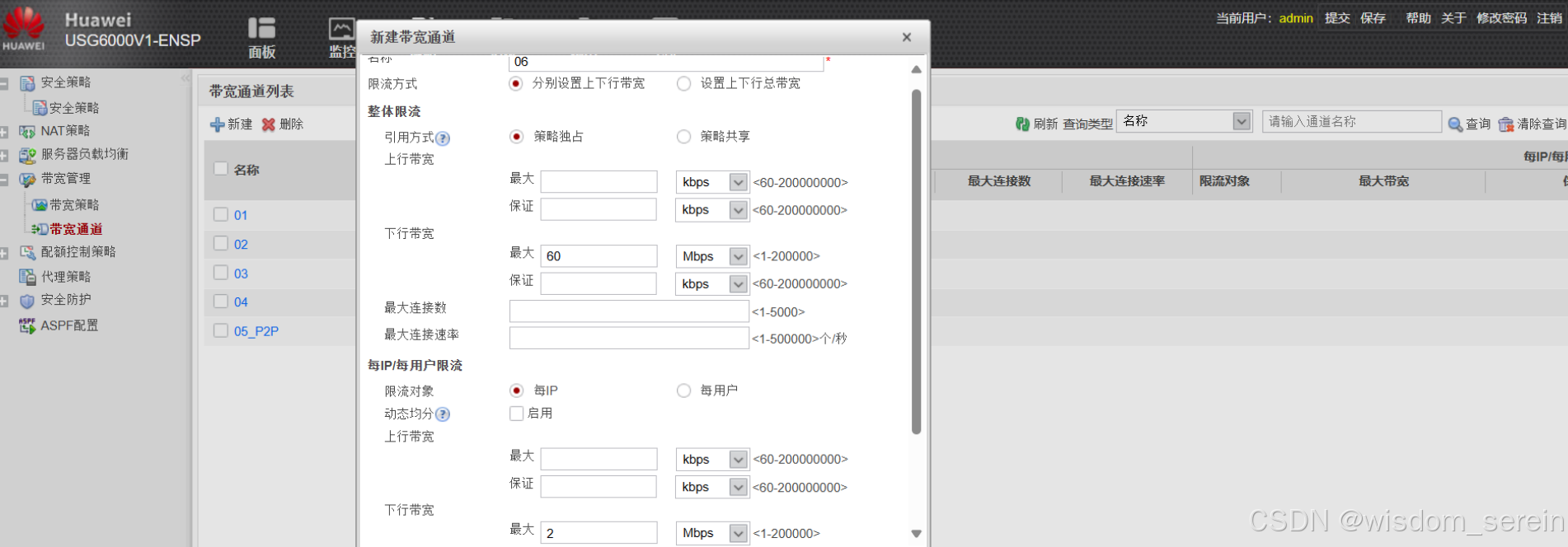The width and height of the screenshot is (1568, 547).
Task: Select 策略独占 radio option
Action: [x=516, y=136]
